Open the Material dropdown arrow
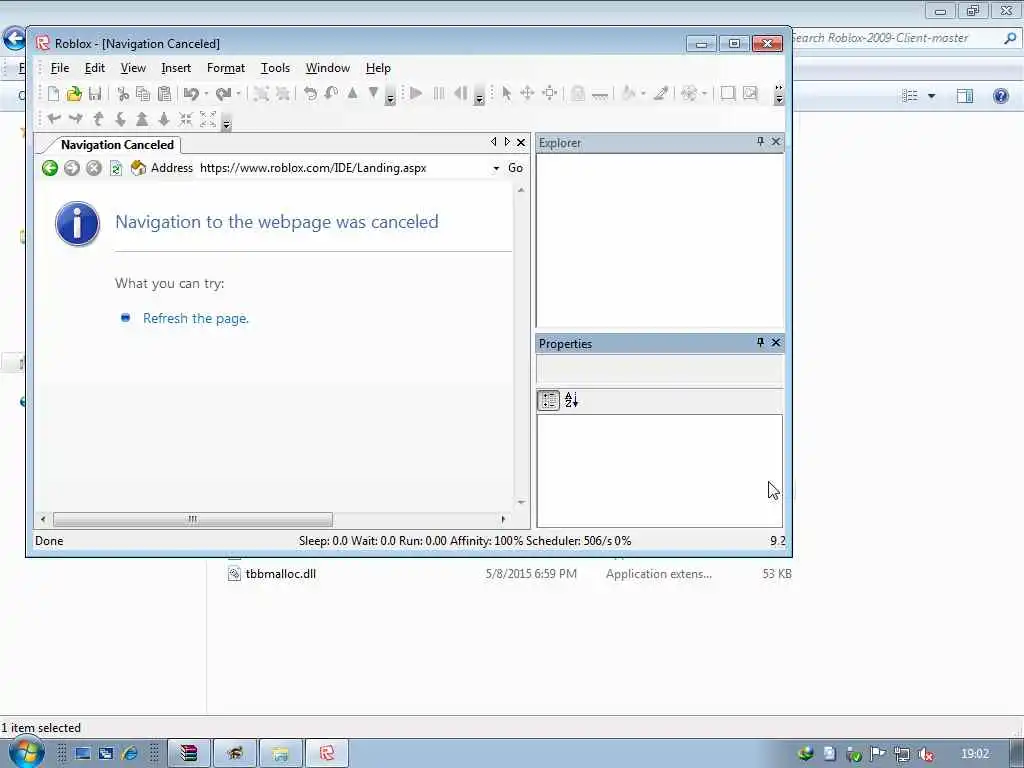 click(x=704, y=94)
